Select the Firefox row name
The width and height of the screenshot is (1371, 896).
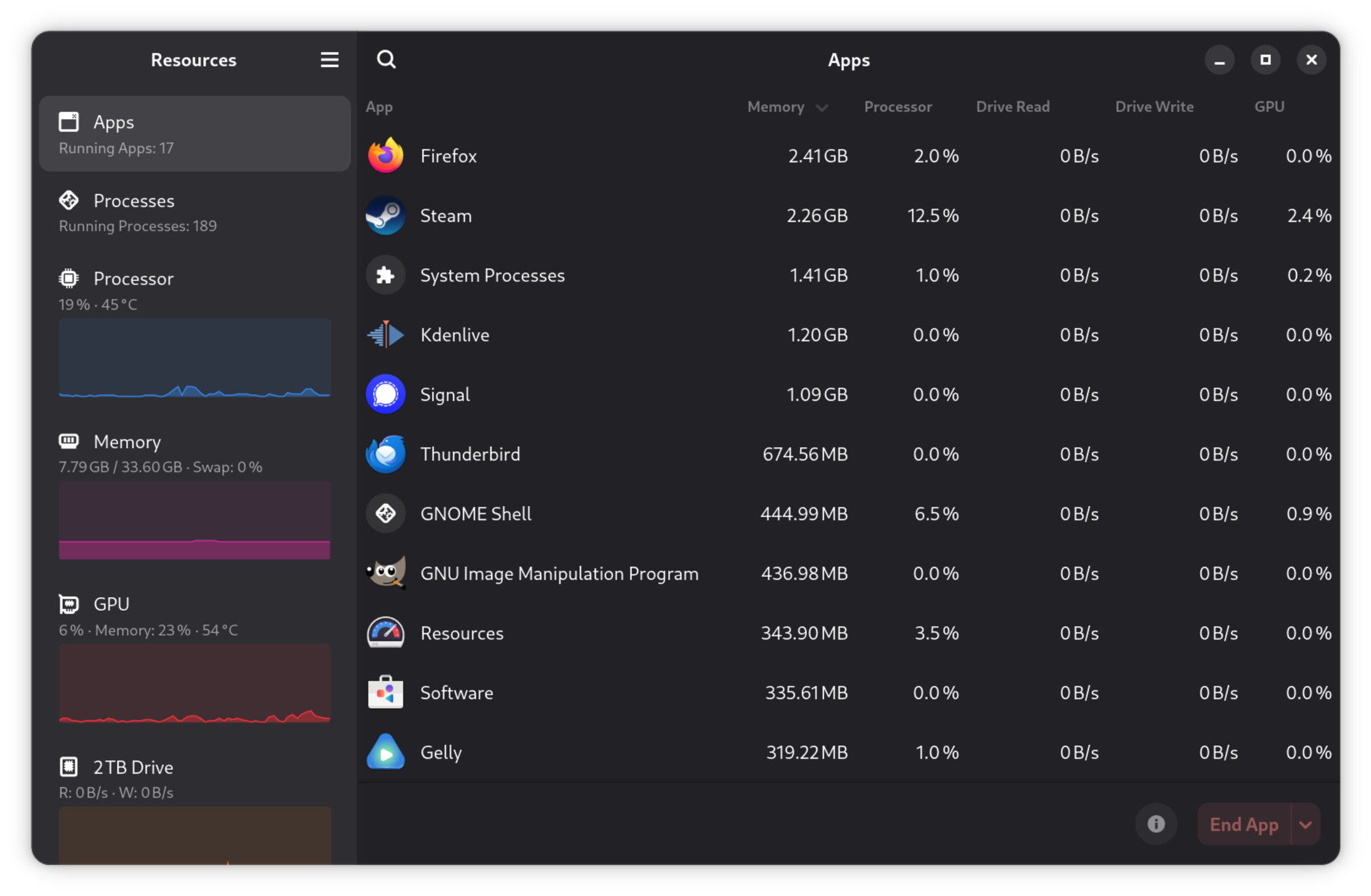pos(448,156)
